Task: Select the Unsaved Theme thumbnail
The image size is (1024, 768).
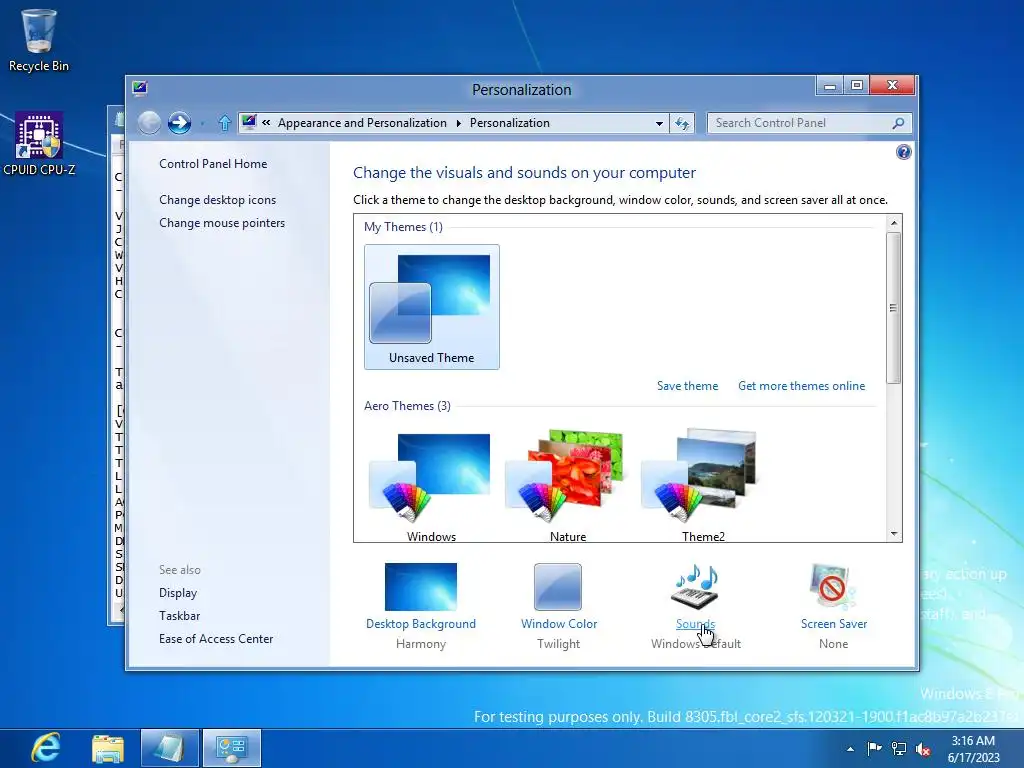Action: pyautogui.click(x=432, y=307)
